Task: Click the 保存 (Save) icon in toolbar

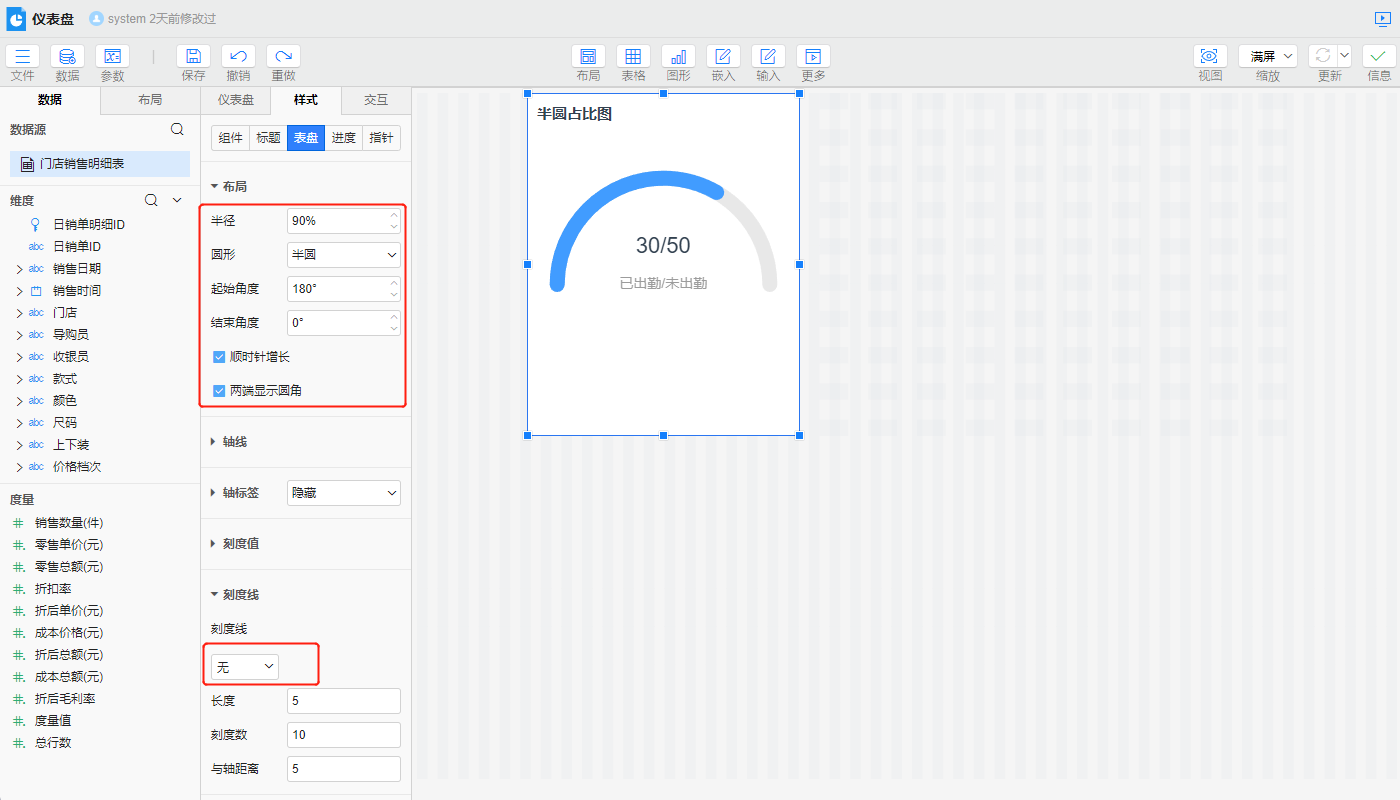Action: (193, 57)
